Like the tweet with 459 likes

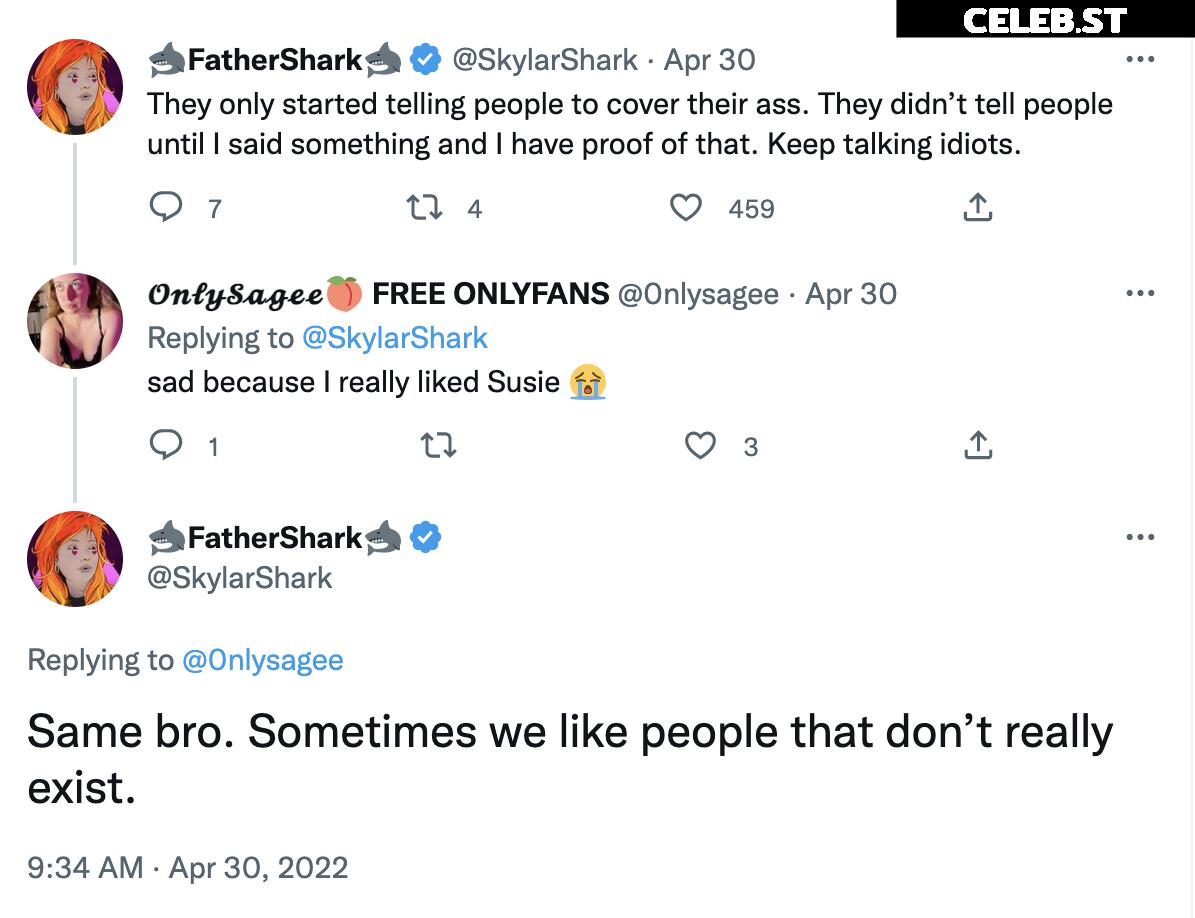pyautogui.click(x=686, y=207)
